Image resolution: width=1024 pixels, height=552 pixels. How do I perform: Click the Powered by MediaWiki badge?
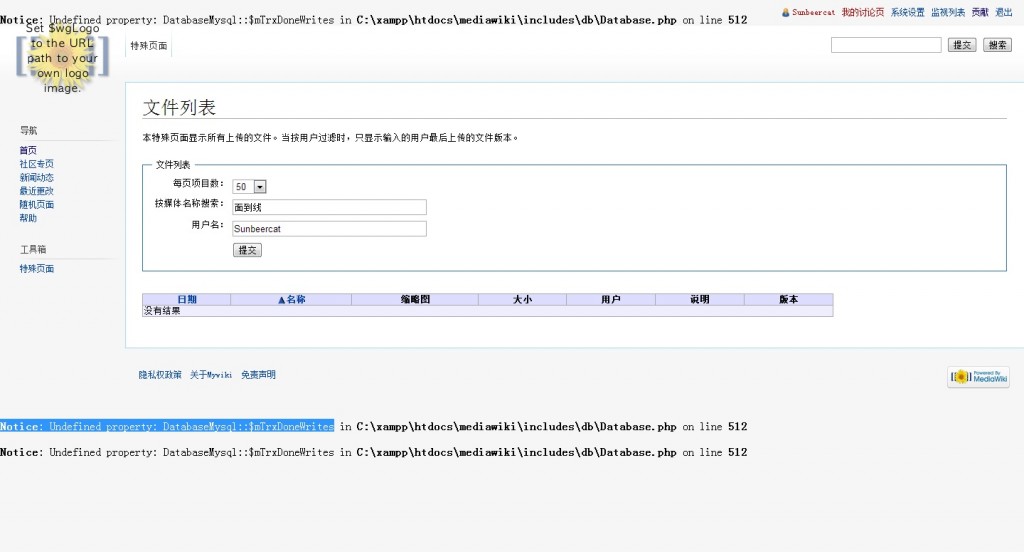(979, 377)
